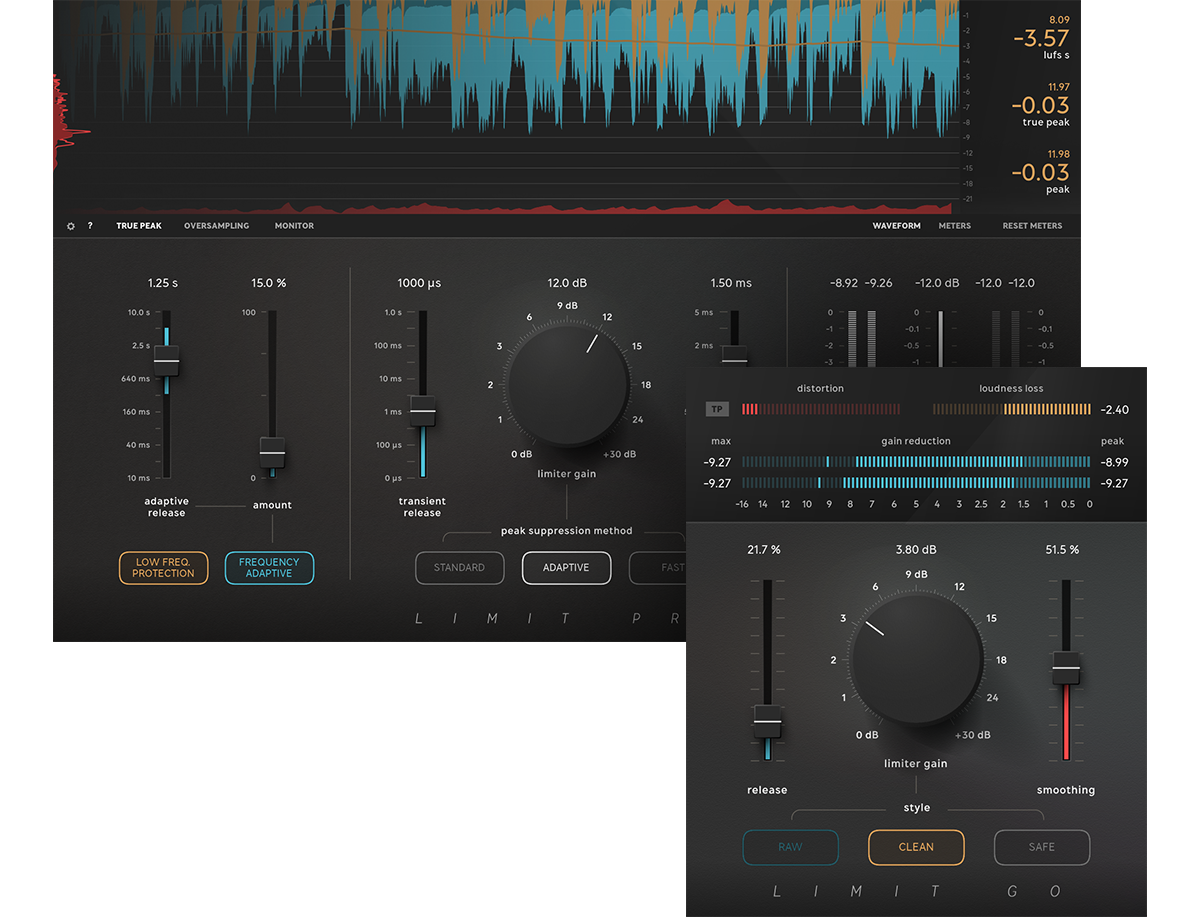The width and height of the screenshot is (1200, 917).
Task: Click the Limit Go smoothing slider handle
Action: [x=1066, y=668]
